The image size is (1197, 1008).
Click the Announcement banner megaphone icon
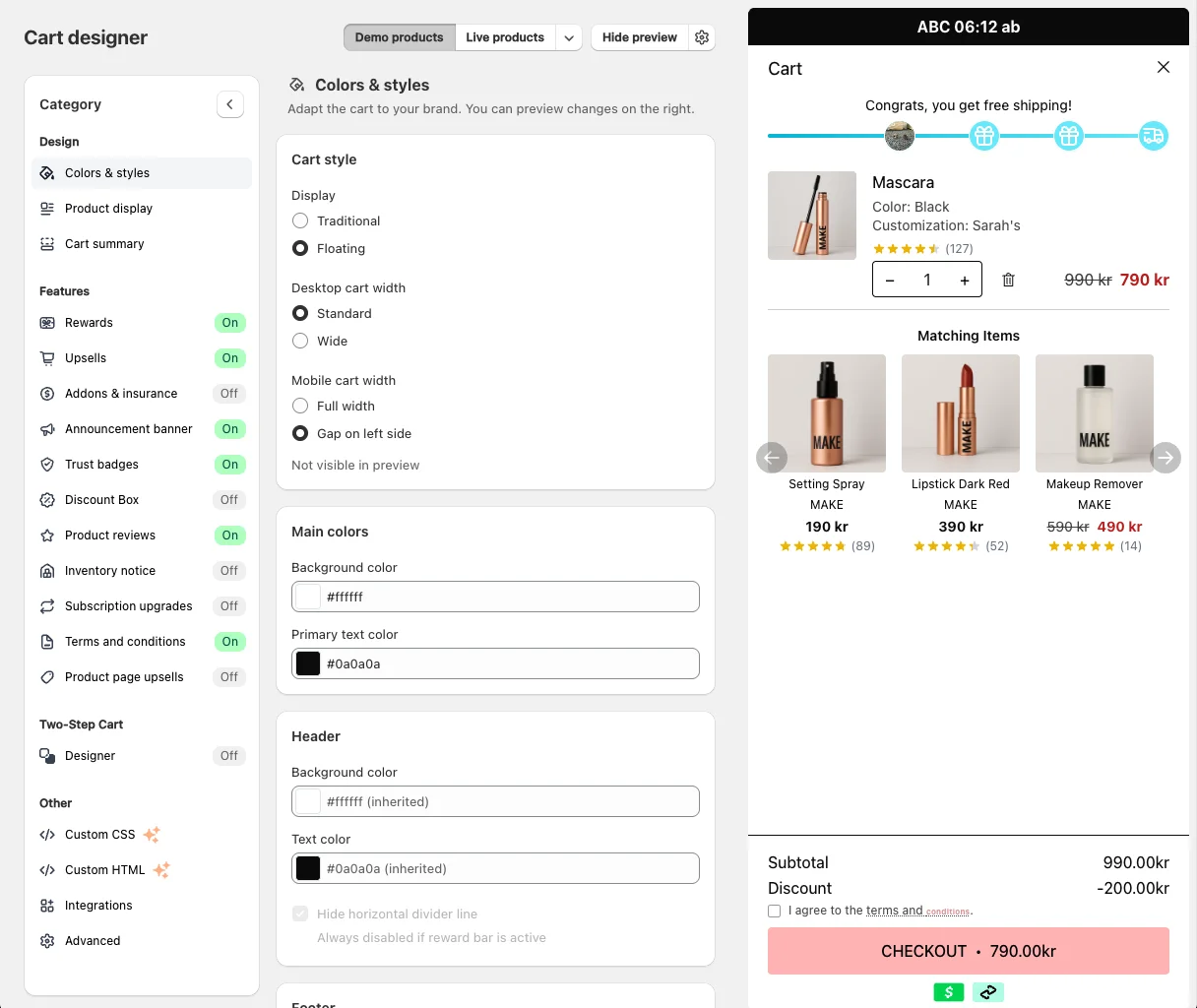pos(47,429)
